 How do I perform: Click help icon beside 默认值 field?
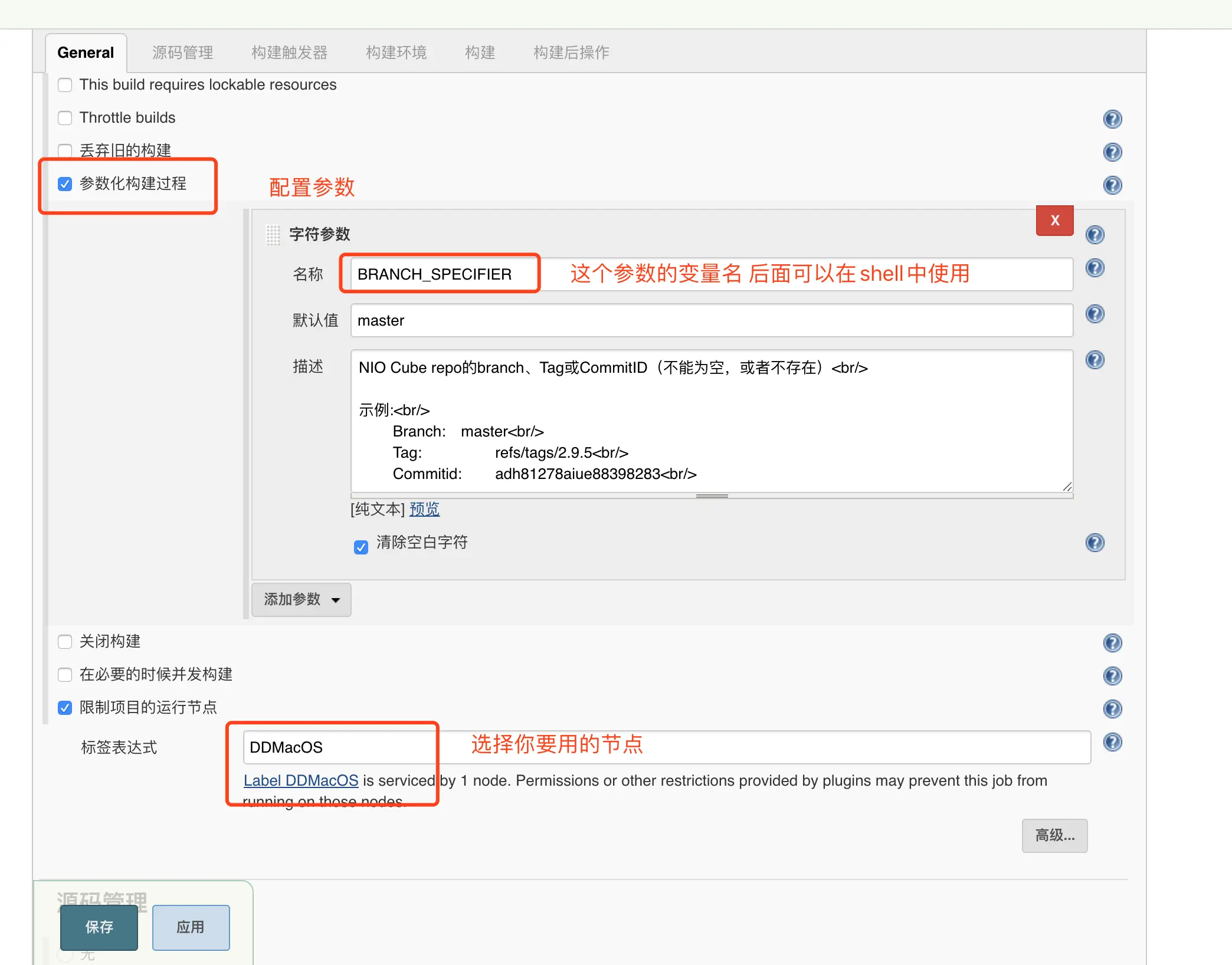1095,314
